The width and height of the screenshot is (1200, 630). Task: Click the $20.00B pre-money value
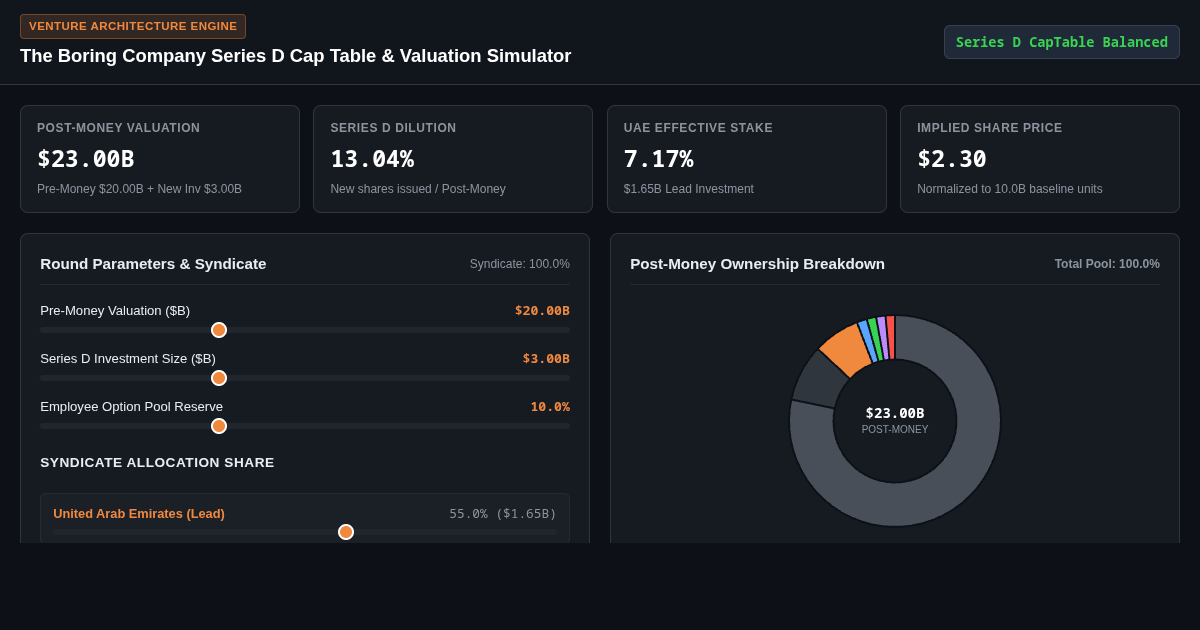(542, 310)
